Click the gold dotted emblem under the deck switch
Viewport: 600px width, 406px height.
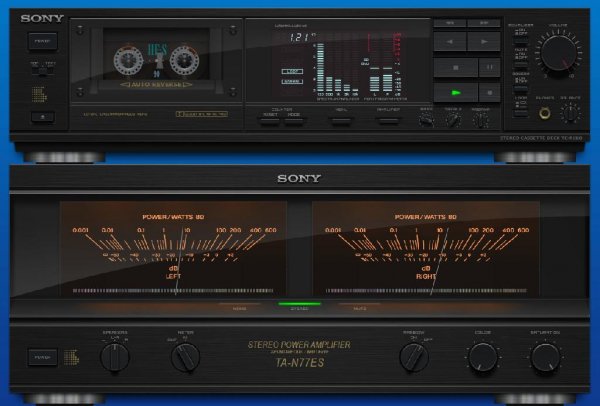pos(39,95)
